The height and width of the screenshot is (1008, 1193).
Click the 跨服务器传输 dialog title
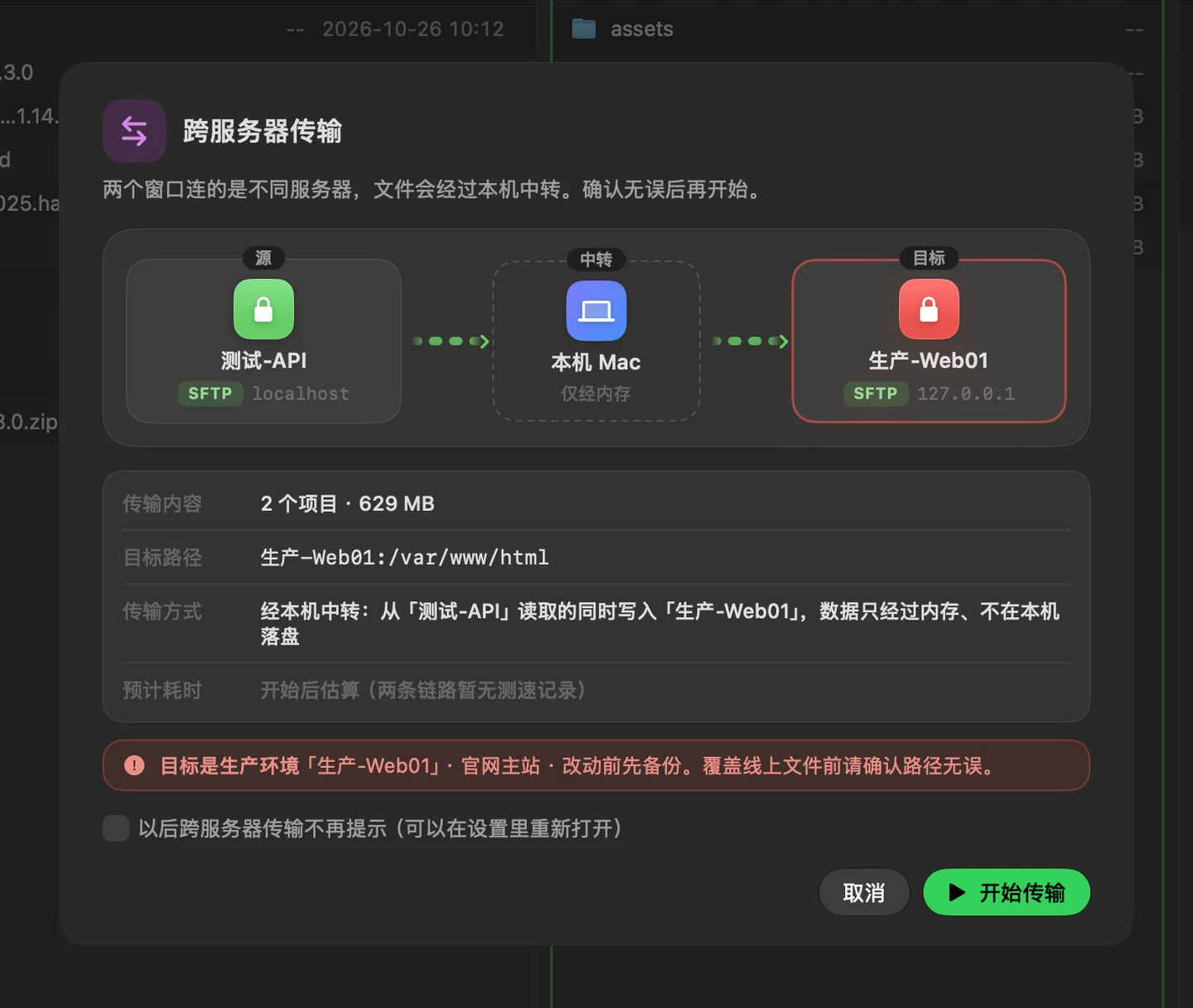(x=262, y=131)
